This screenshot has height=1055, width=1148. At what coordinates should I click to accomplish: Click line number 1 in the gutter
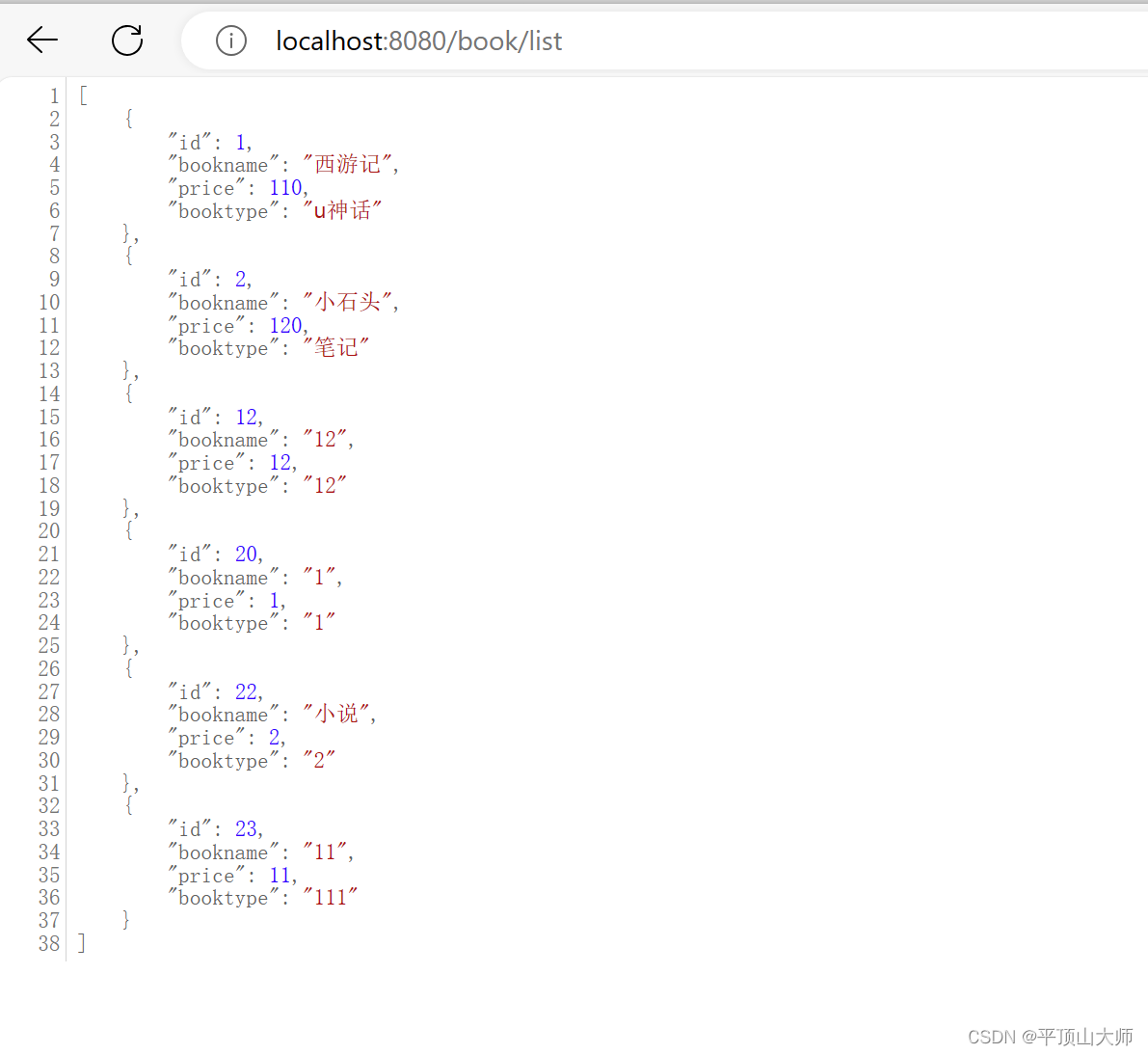(x=53, y=95)
